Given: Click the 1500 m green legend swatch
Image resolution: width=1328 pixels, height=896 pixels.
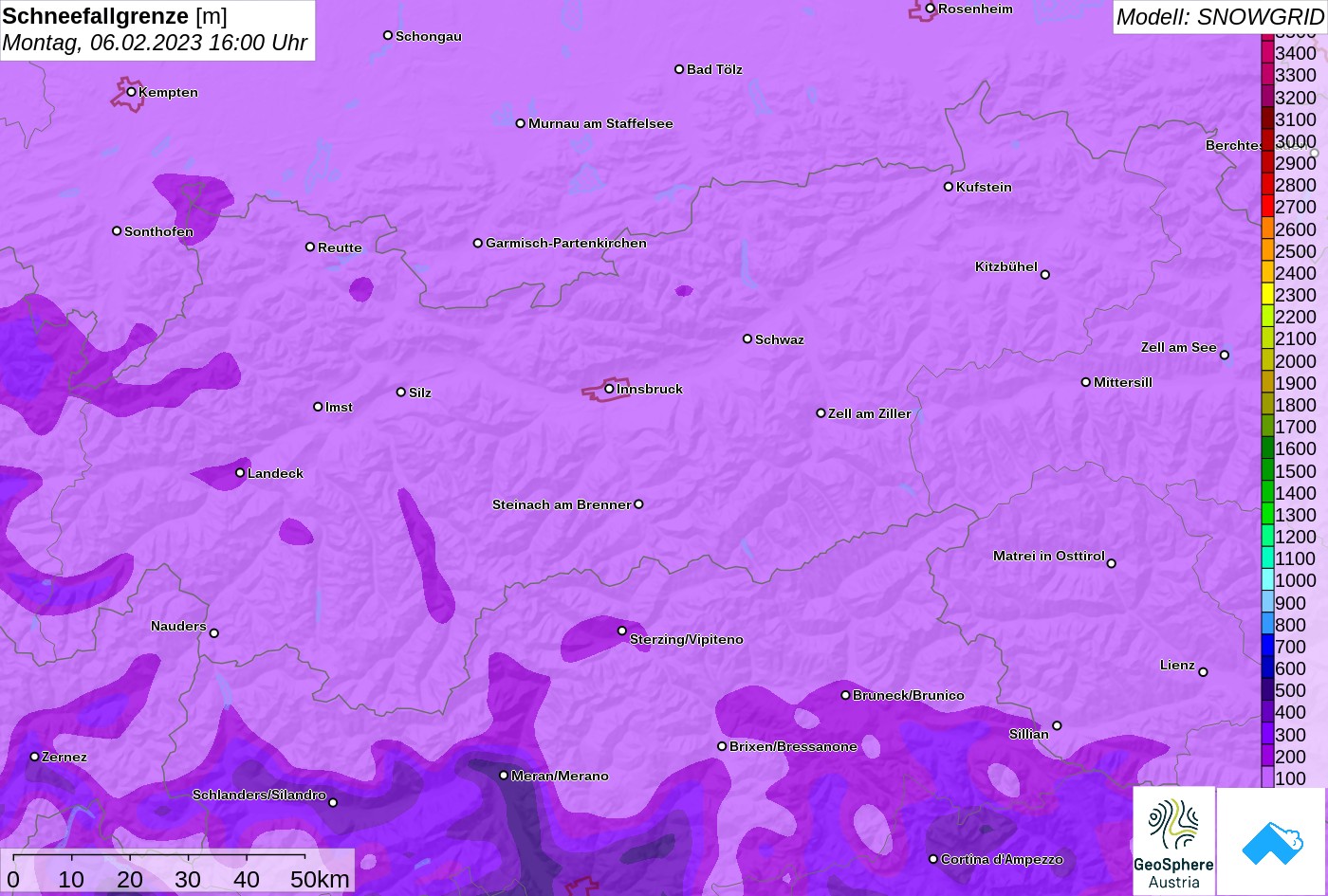Looking at the screenshot, I should coord(1267,470).
